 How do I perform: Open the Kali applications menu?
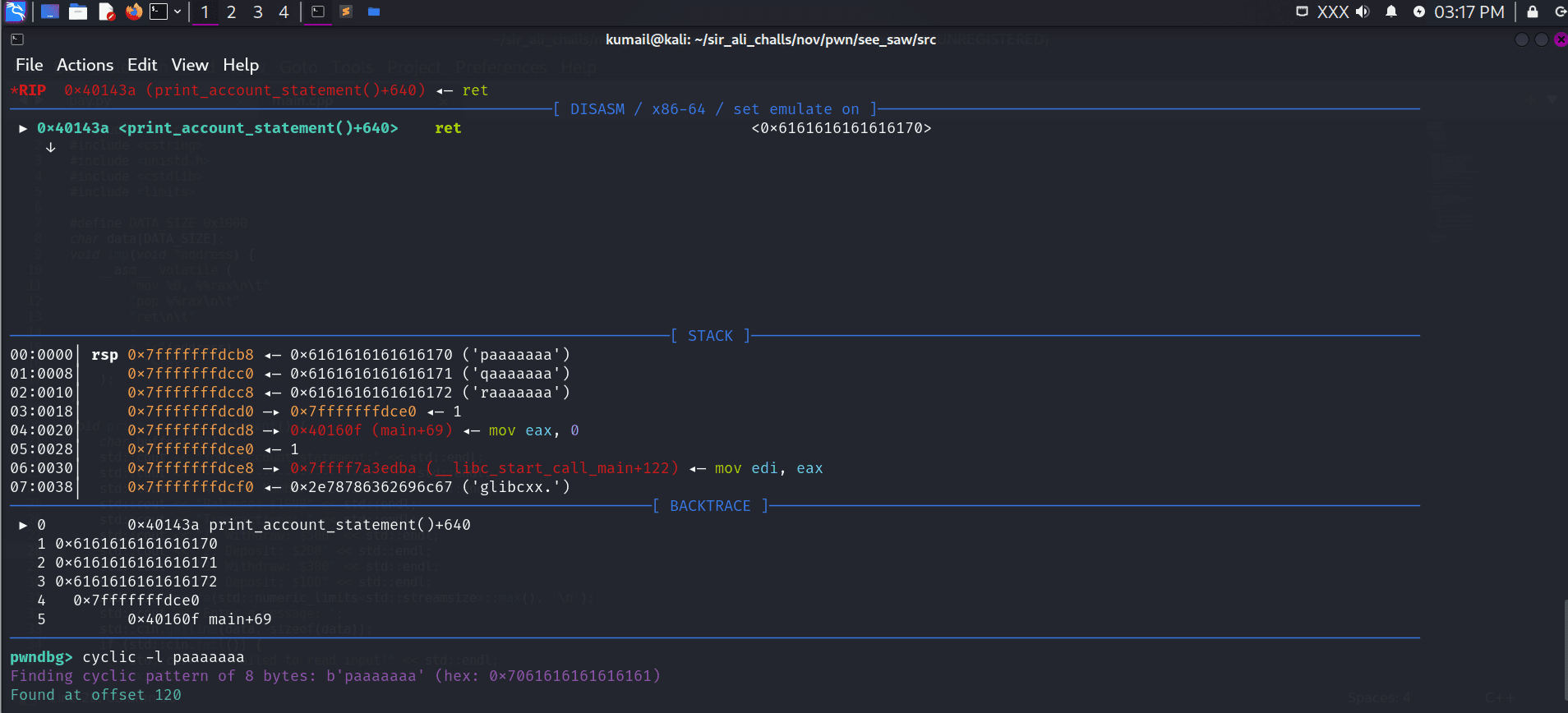tap(16, 11)
